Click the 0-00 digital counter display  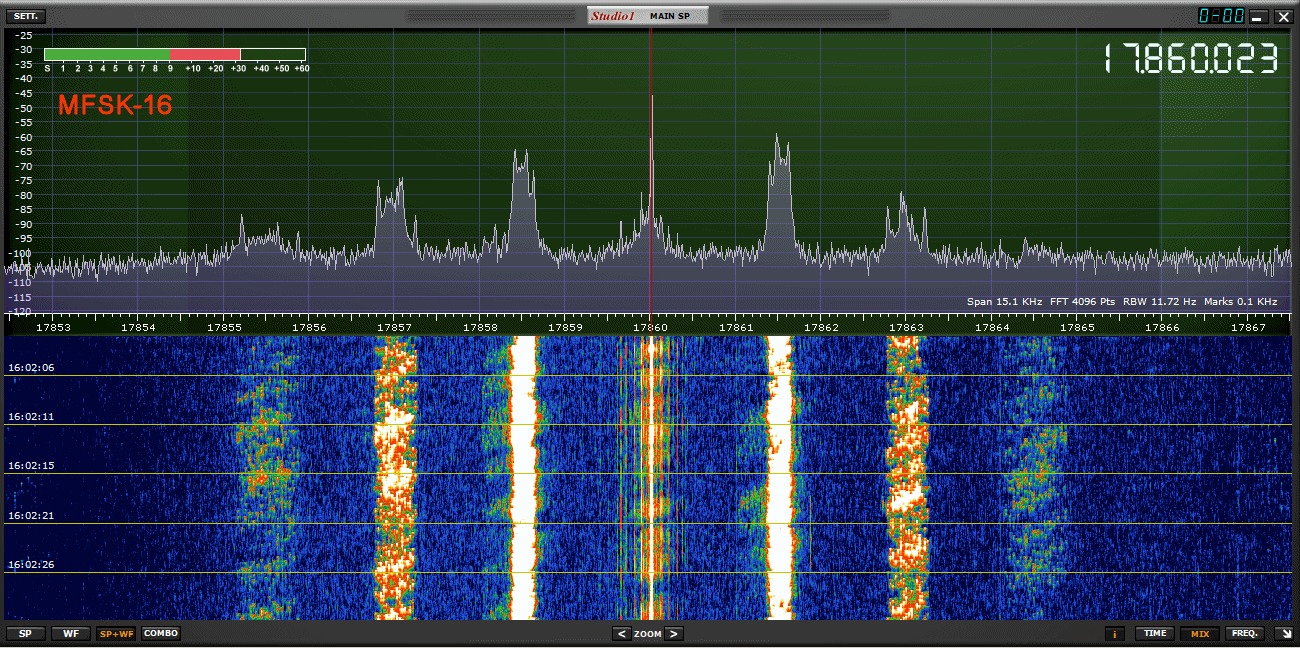[x=1221, y=16]
